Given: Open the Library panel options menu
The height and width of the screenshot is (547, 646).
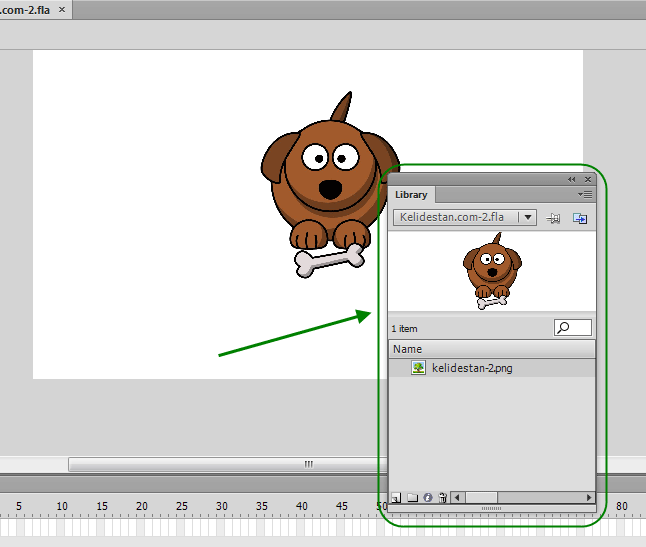Looking at the screenshot, I should (585, 194).
